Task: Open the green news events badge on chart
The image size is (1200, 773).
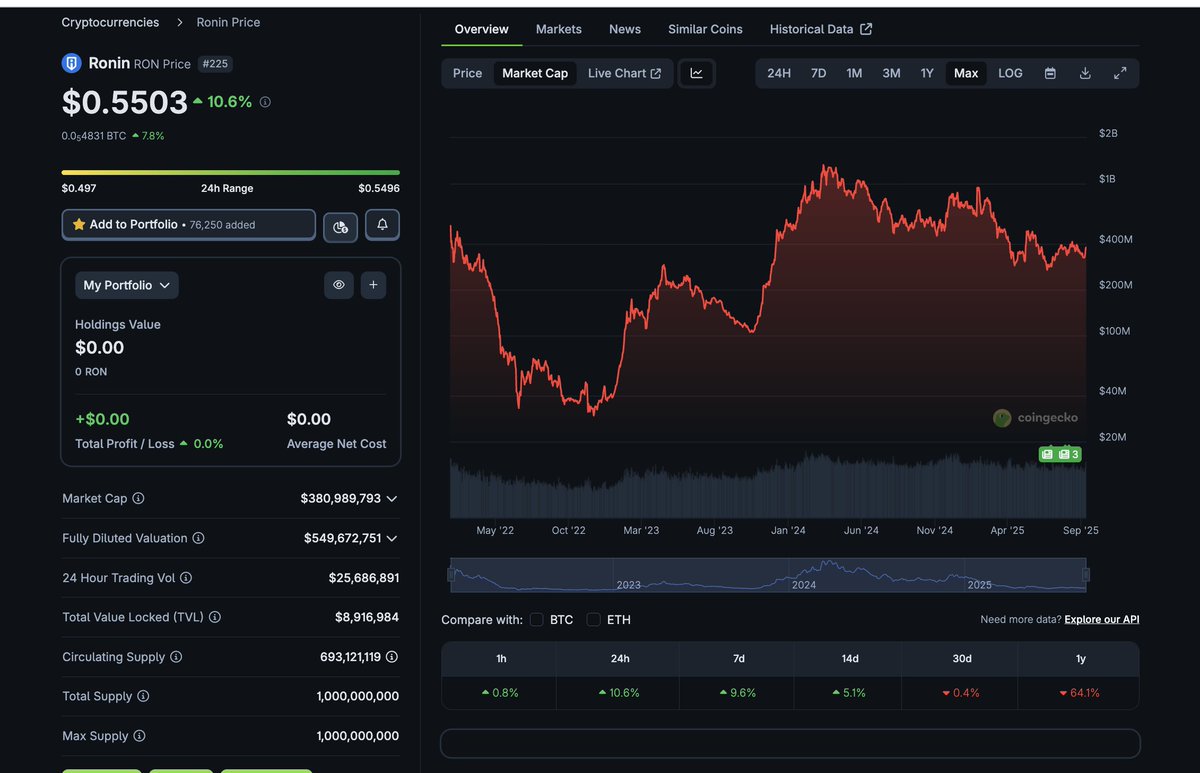Action: click(1060, 454)
